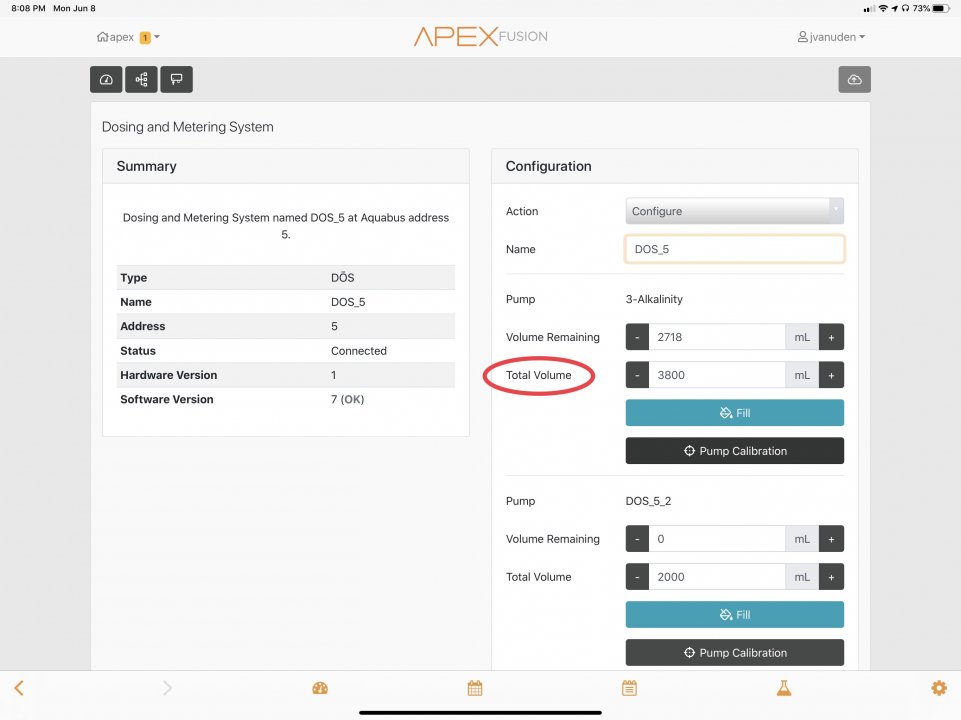Screen dimensions: 961x720
Task: Click Fill button for DOS_5_2 pump
Action: point(734,615)
